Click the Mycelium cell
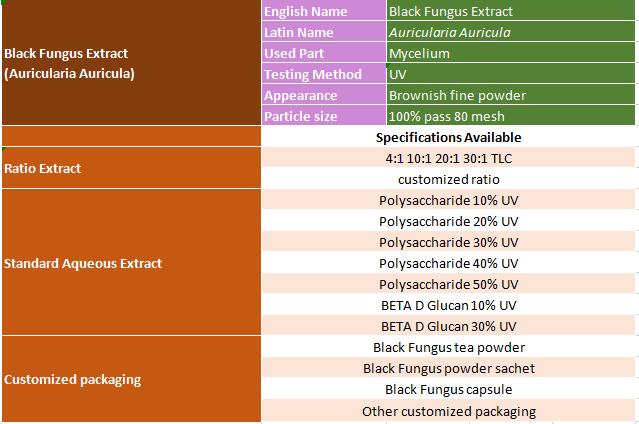 511,53
